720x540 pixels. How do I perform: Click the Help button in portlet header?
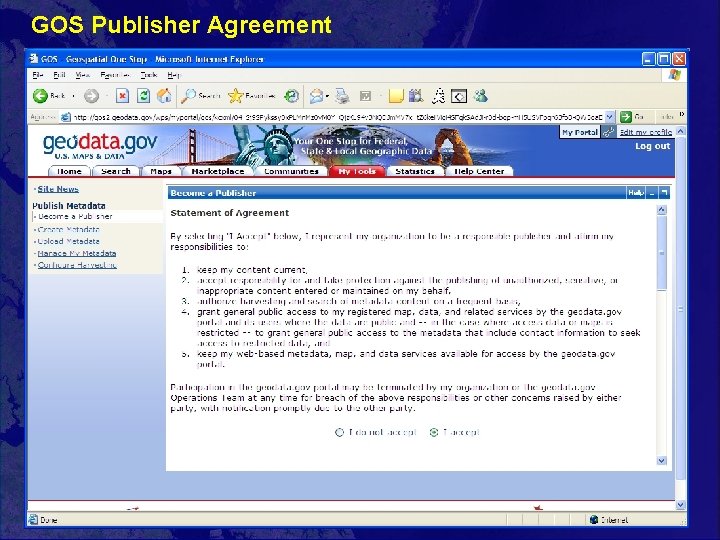tap(636, 193)
